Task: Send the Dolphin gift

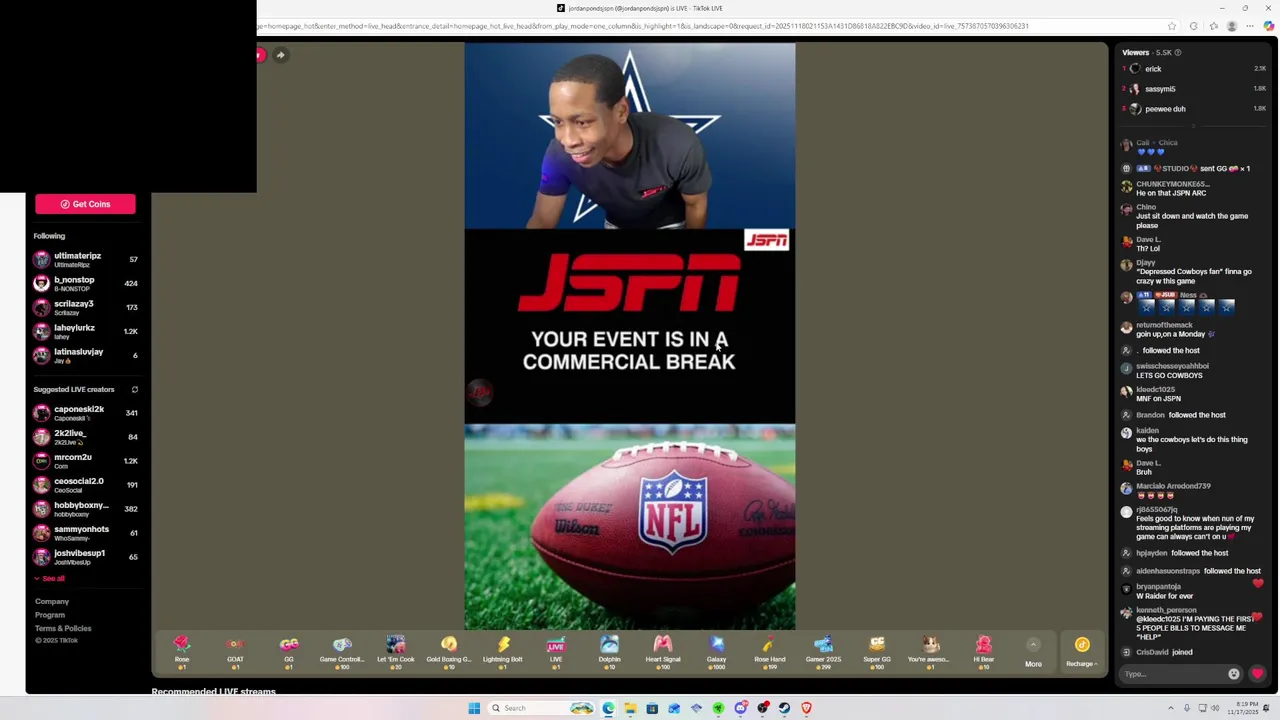Action: tap(609, 651)
